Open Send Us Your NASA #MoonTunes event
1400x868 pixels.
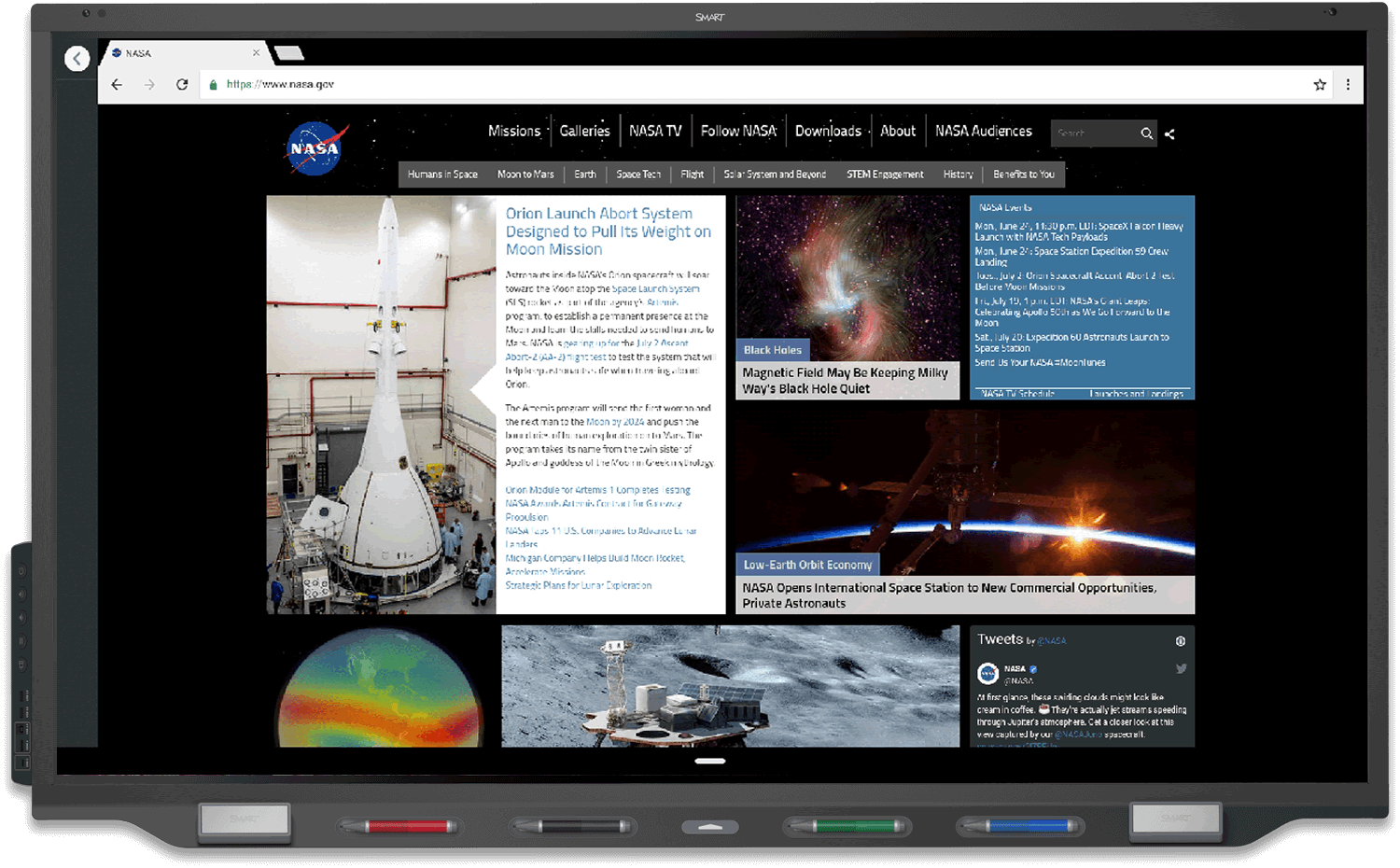pos(1040,362)
